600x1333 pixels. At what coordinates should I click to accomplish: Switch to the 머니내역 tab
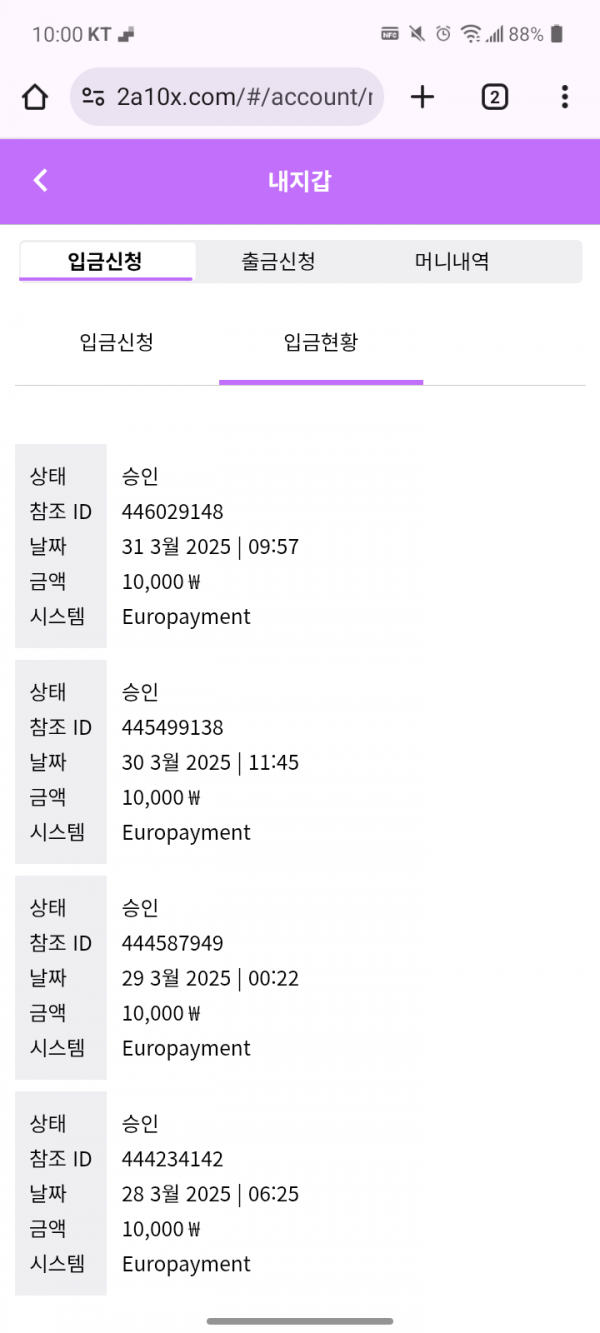click(452, 262)
